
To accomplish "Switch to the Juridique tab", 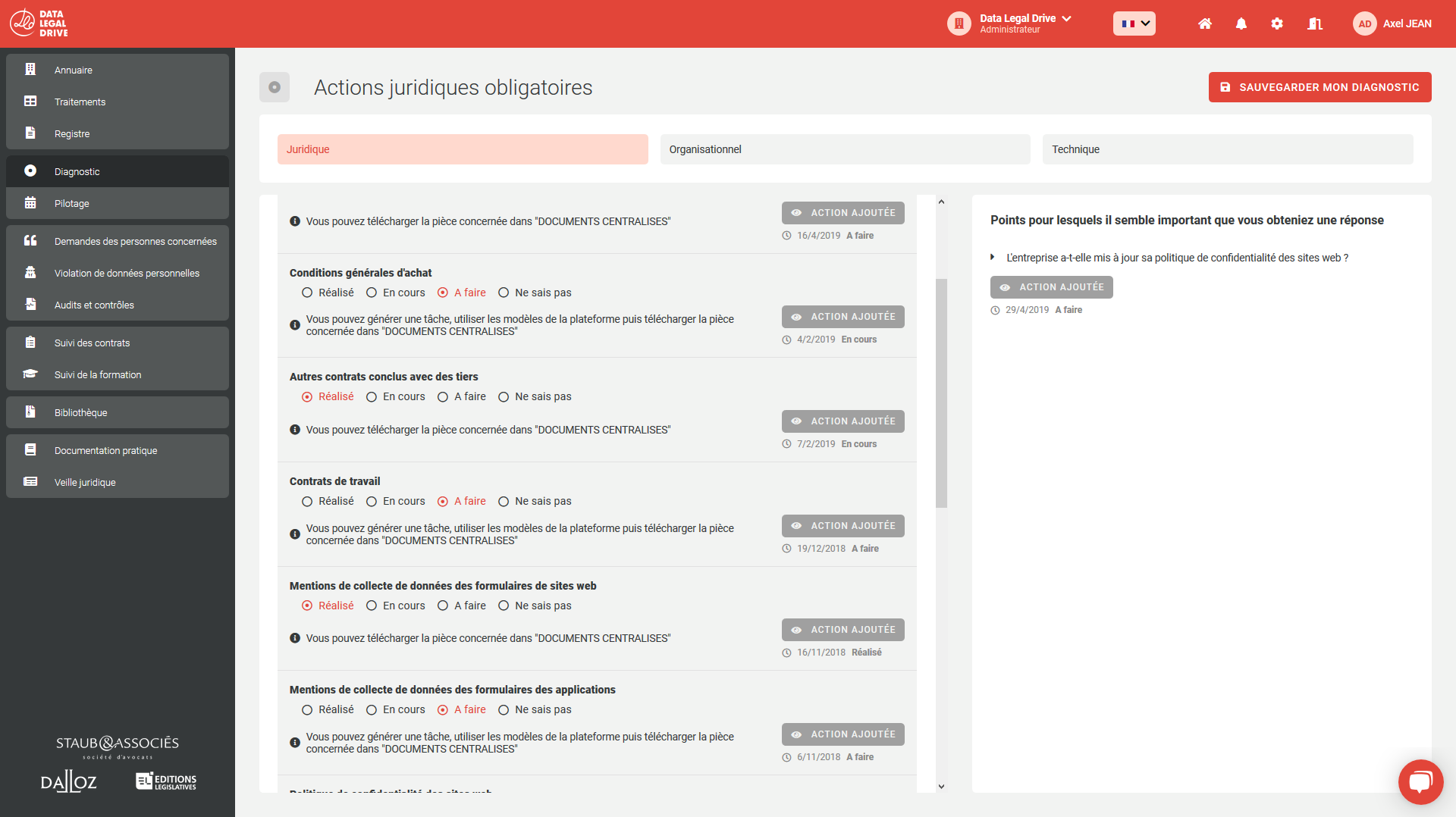I will 463,149.
